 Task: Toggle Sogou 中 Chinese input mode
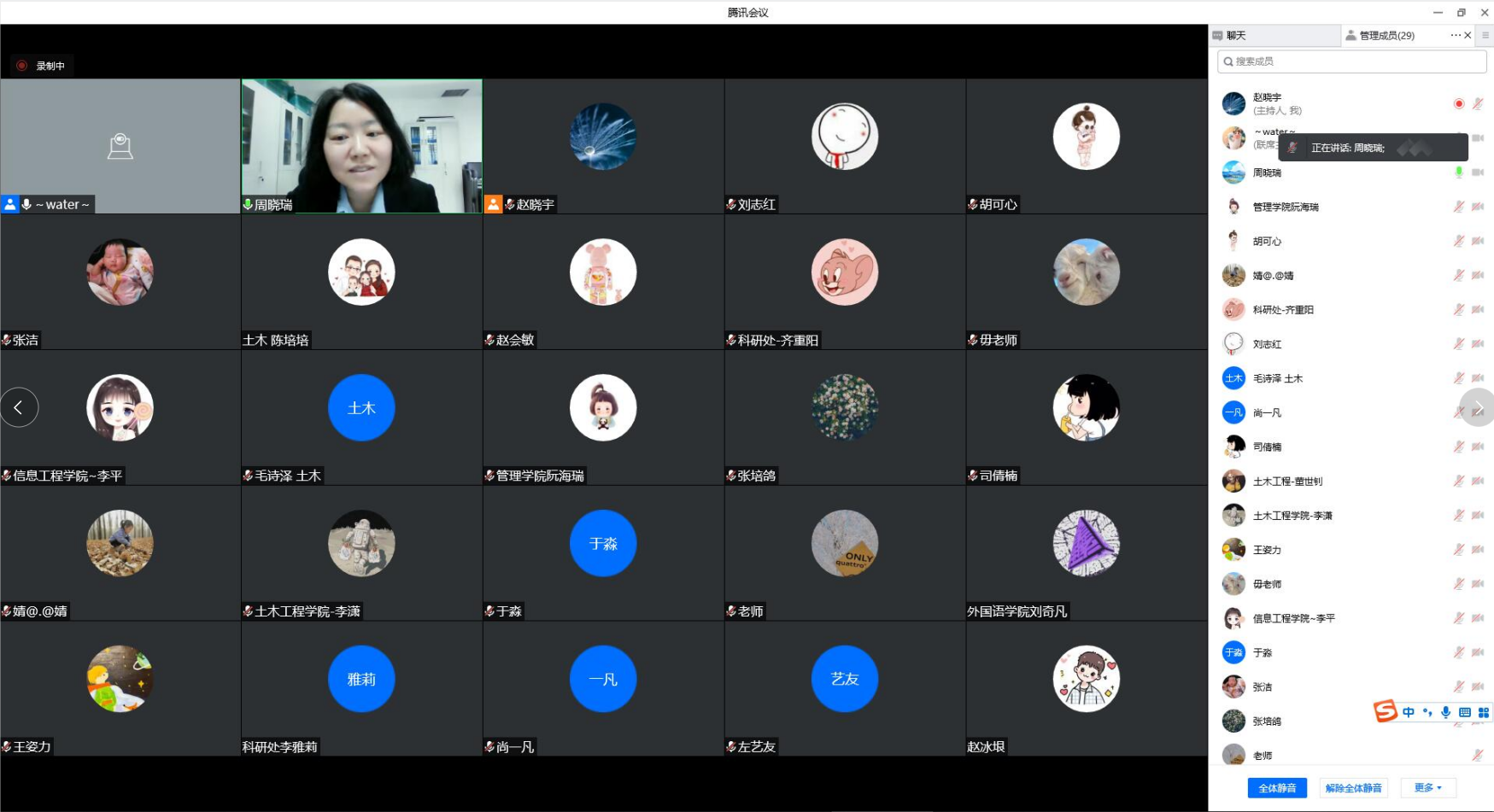tap(1409, 712)
